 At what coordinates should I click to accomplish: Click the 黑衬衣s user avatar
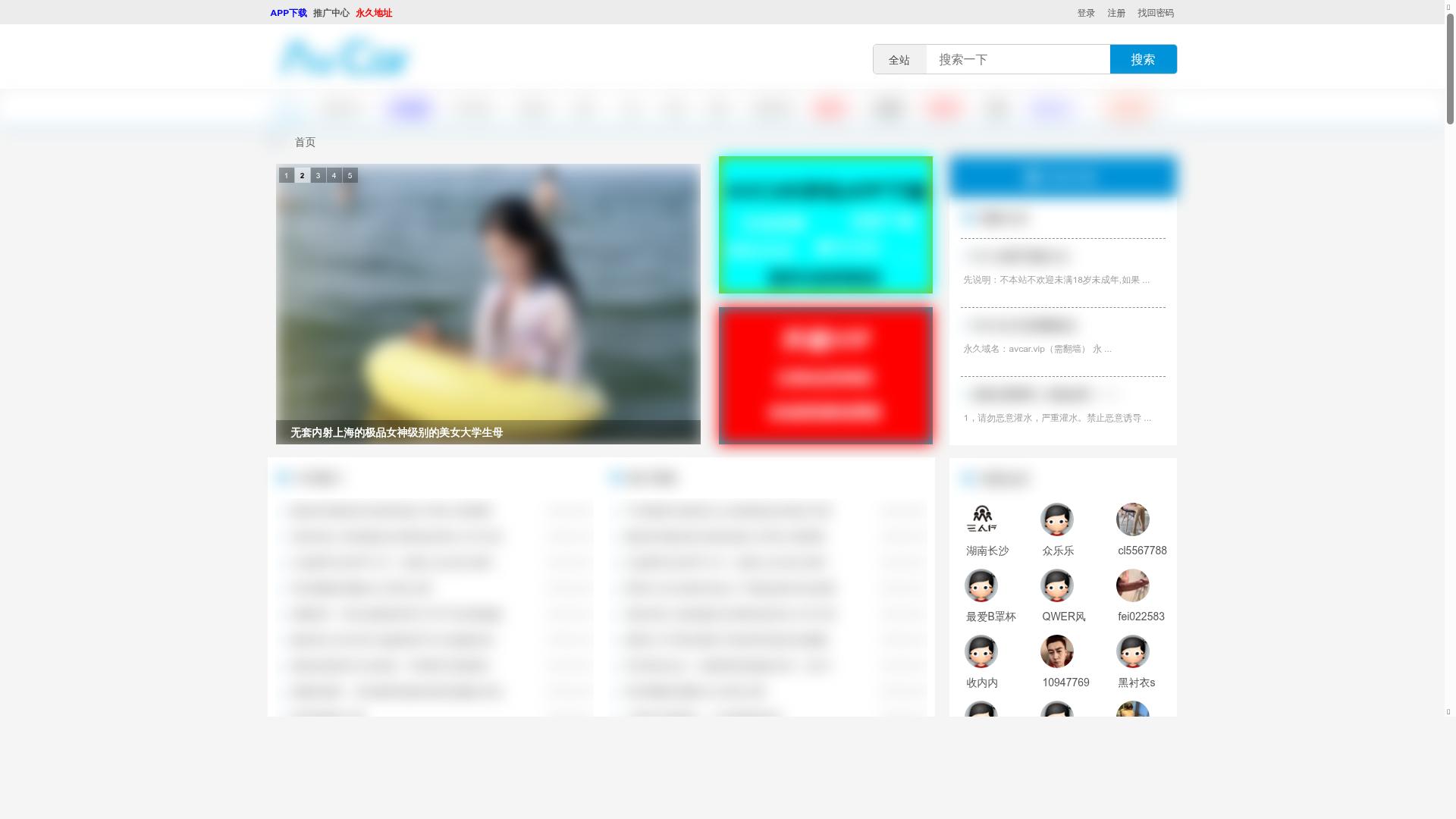pos(1133,651)
